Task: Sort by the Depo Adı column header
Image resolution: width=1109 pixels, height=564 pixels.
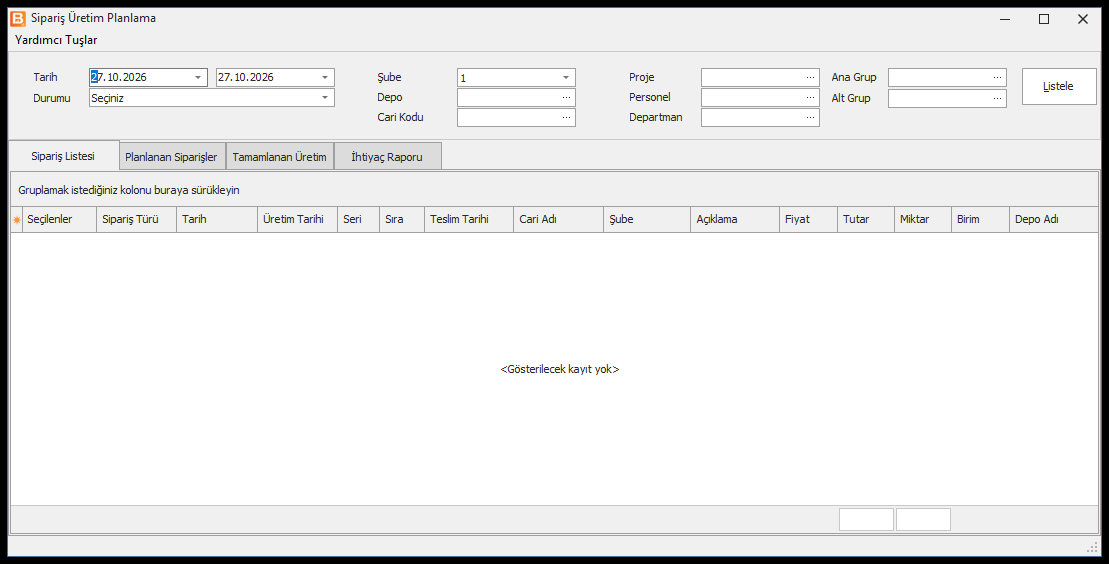Action: [1054, 219]
